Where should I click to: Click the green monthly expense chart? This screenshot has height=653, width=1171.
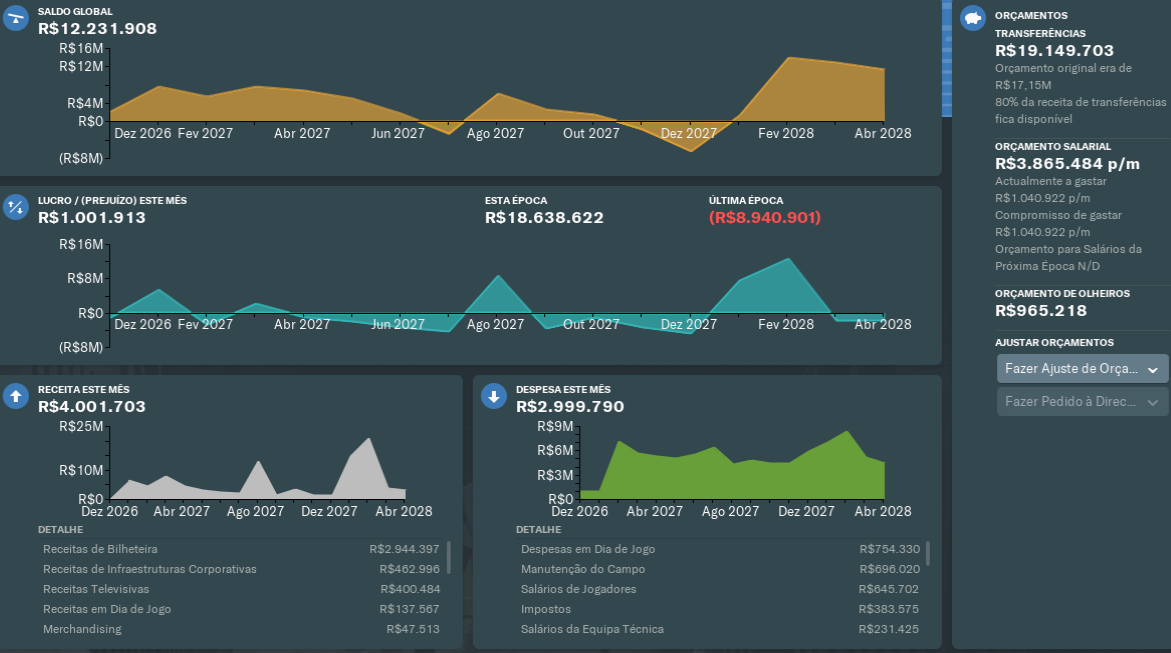(732, 463)
